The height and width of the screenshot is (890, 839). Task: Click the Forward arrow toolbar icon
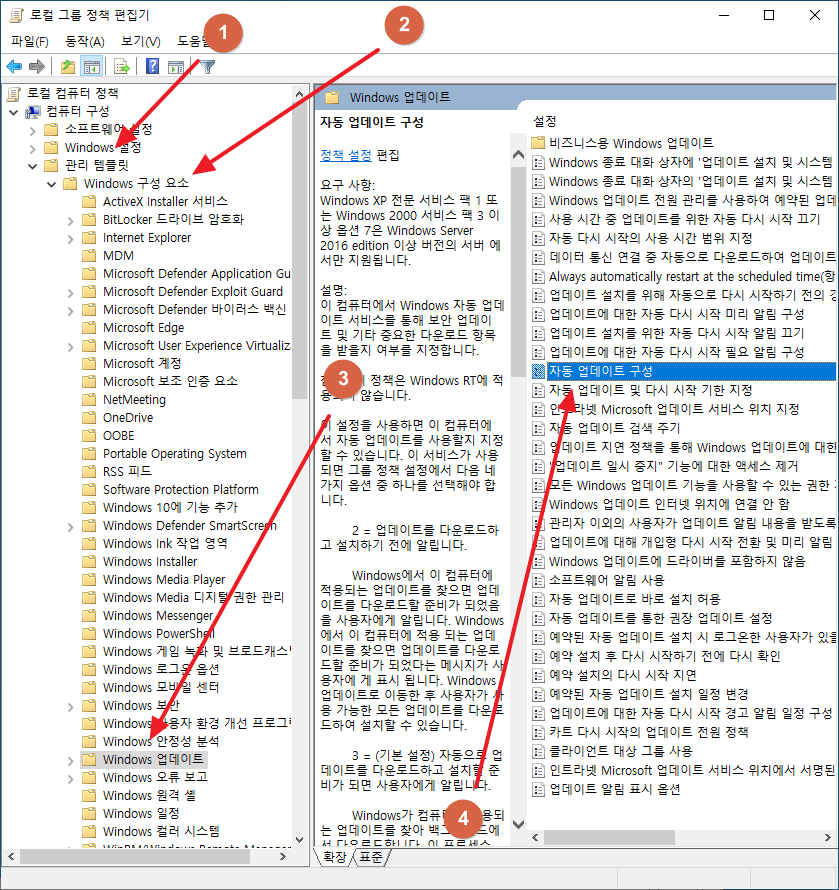[x=37, y=67]
